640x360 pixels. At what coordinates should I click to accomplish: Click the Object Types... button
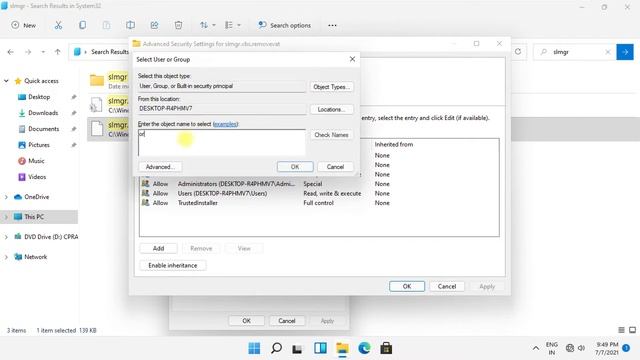[331, 87]
